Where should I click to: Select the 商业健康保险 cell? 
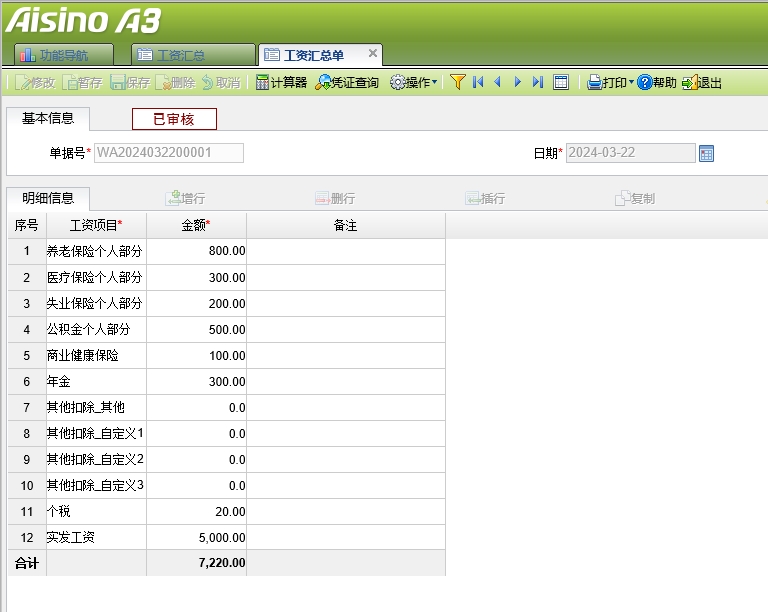pyautogui.click(x=96, y=355)
